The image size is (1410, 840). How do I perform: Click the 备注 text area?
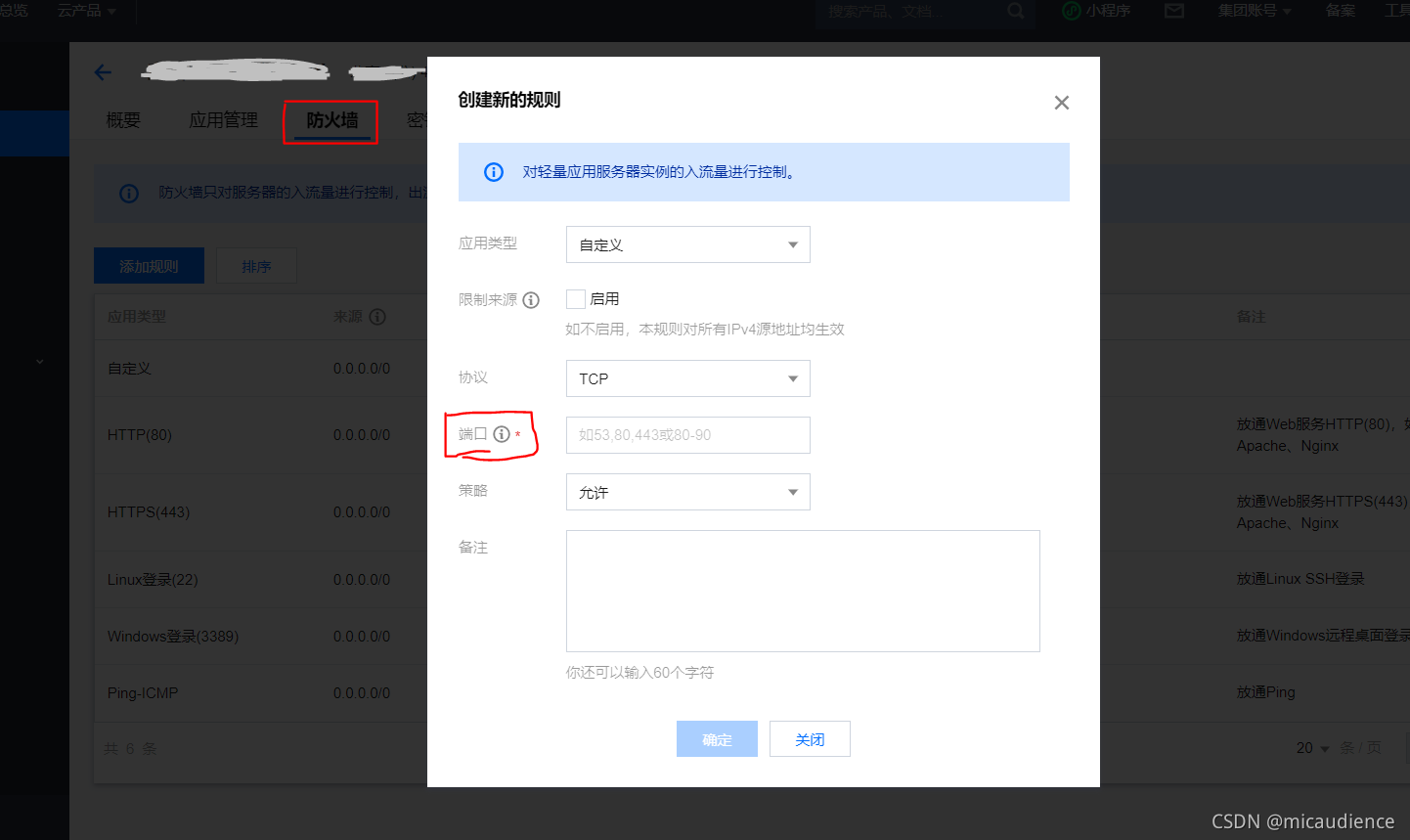tap(803, 591)
